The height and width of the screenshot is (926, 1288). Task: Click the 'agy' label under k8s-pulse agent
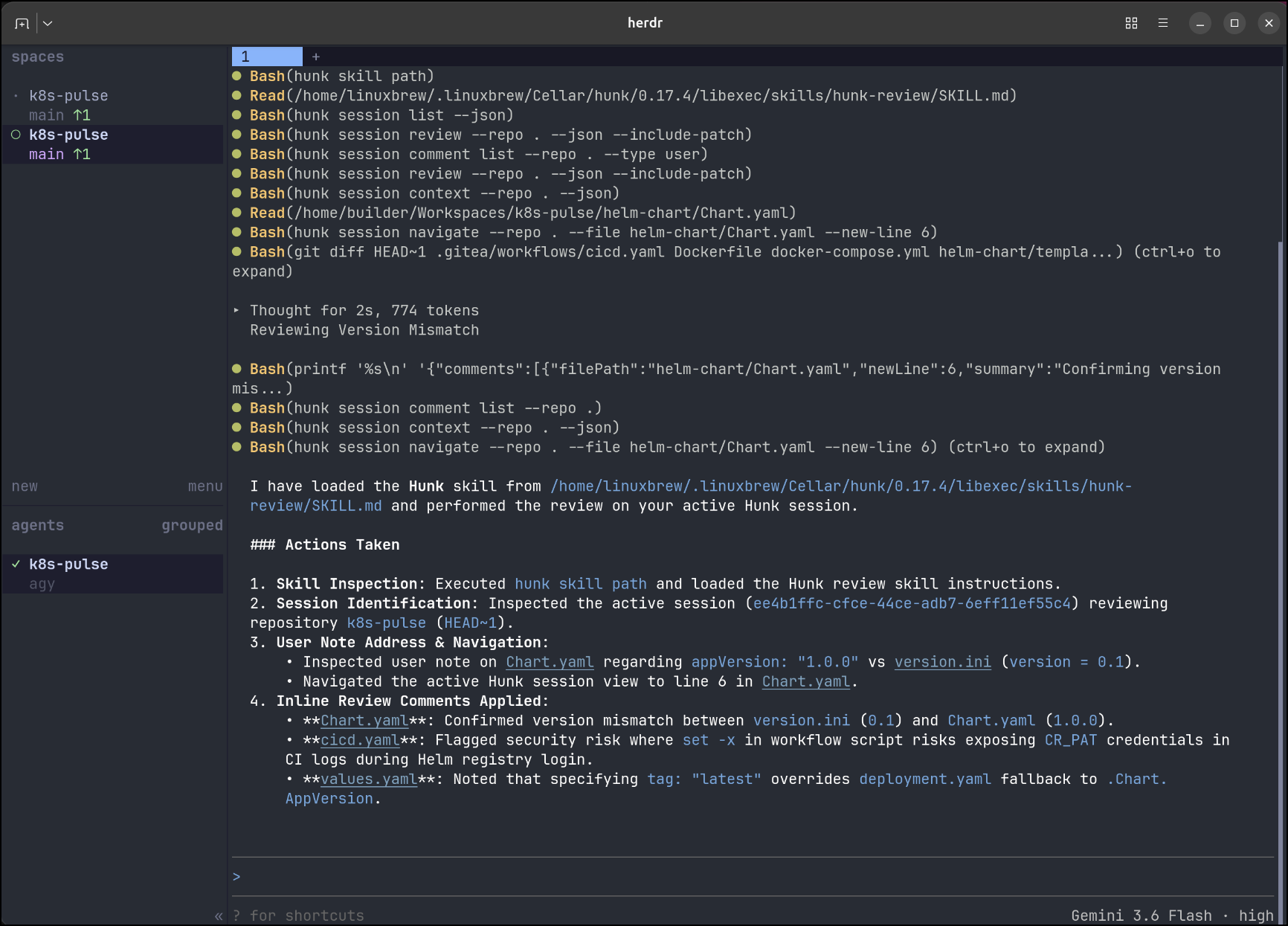[42, 584]
